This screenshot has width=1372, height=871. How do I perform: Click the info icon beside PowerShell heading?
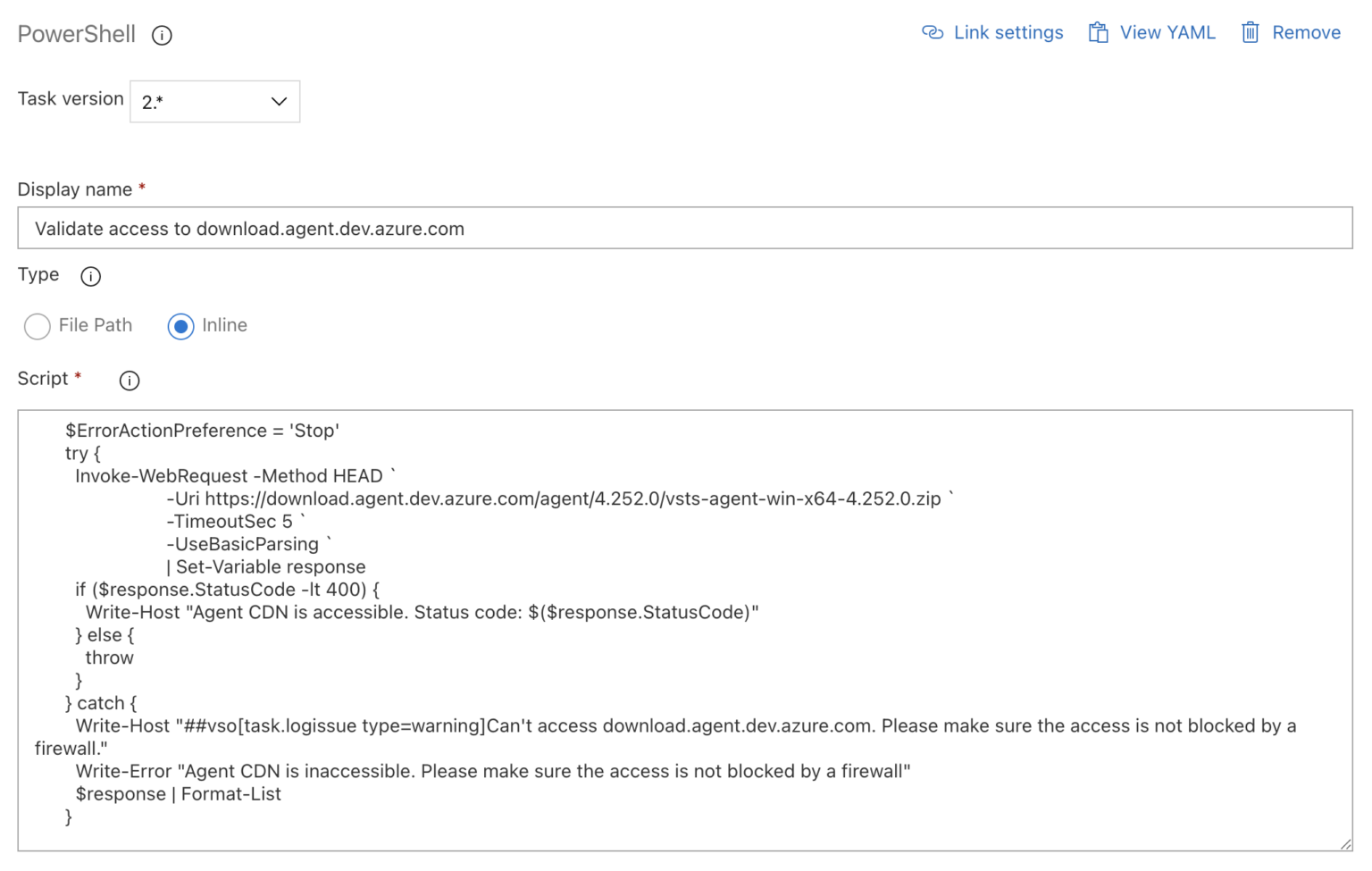click(x=162, y=35)
